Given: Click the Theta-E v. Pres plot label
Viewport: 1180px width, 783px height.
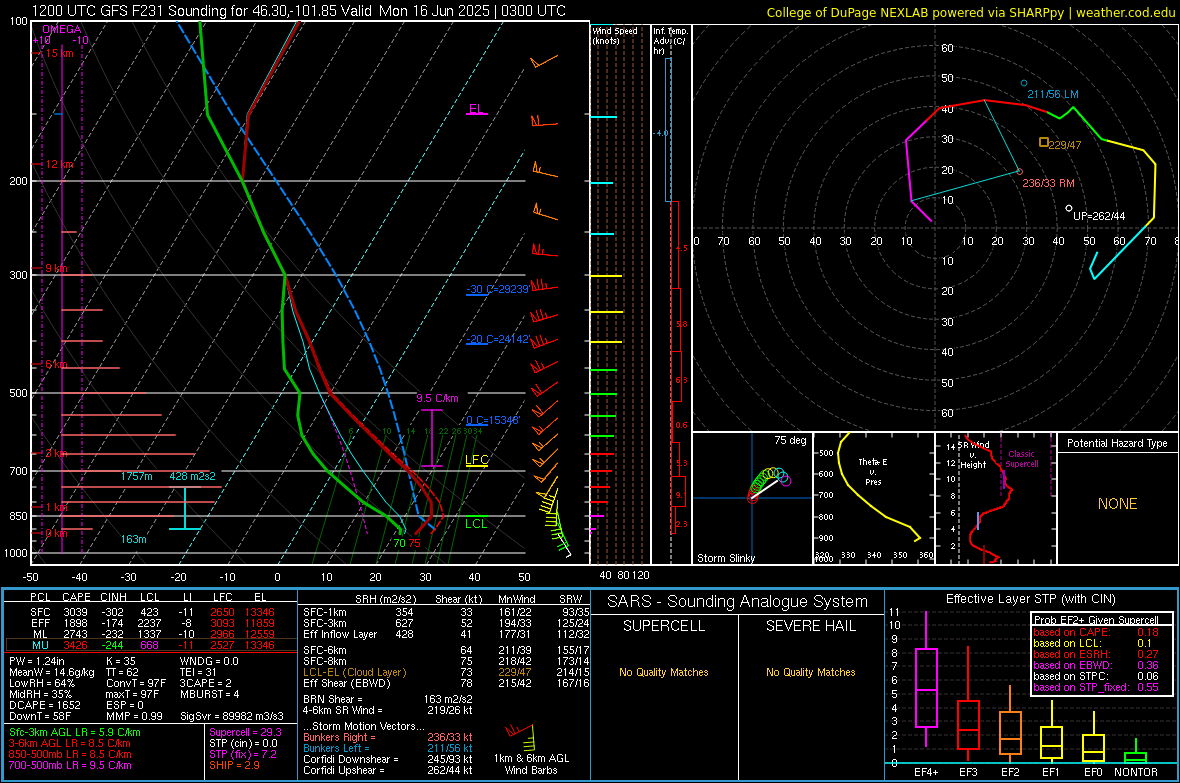Looking at the screenshot, I should (873, 471).
